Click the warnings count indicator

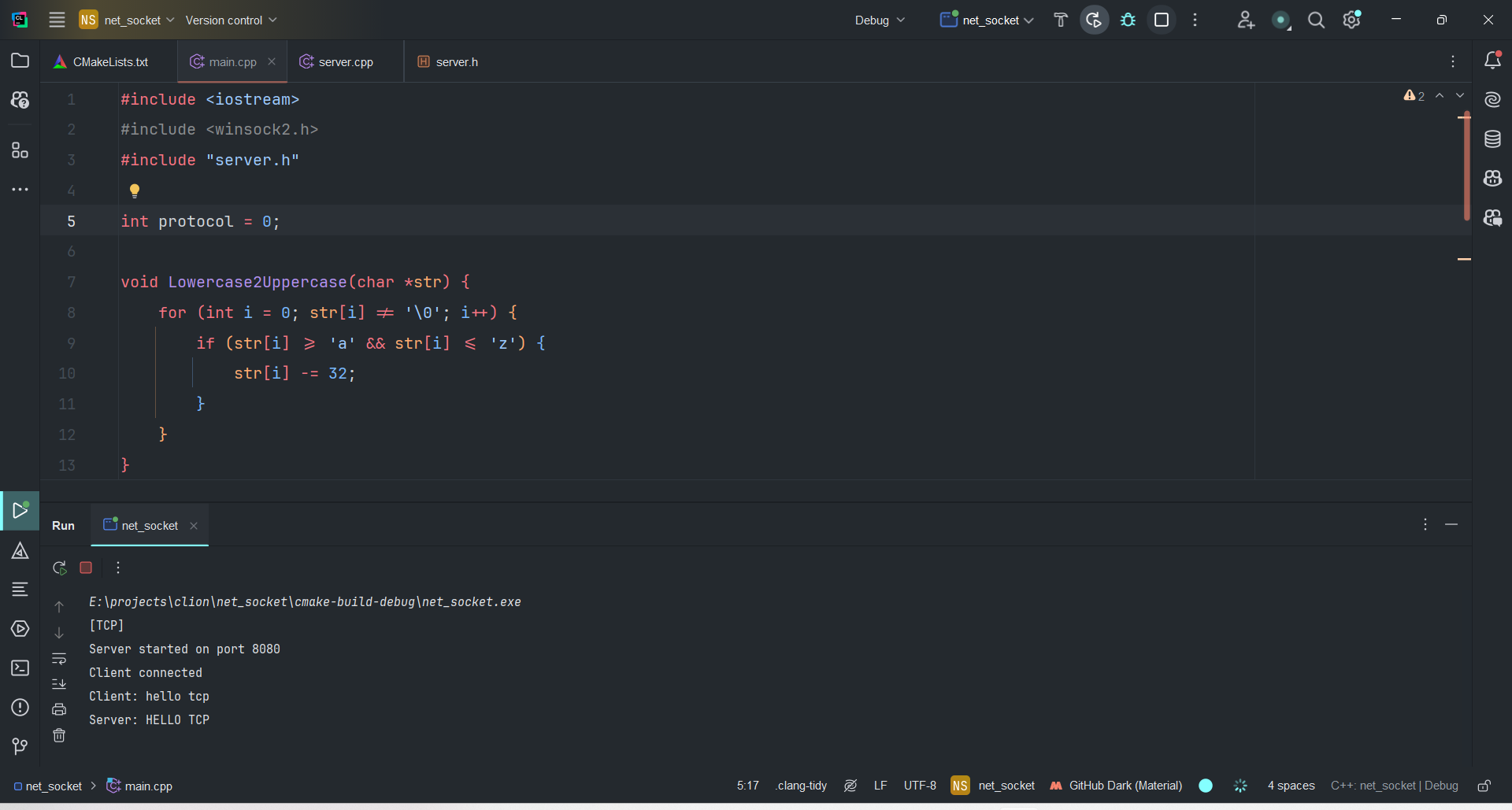[1414, 95]
